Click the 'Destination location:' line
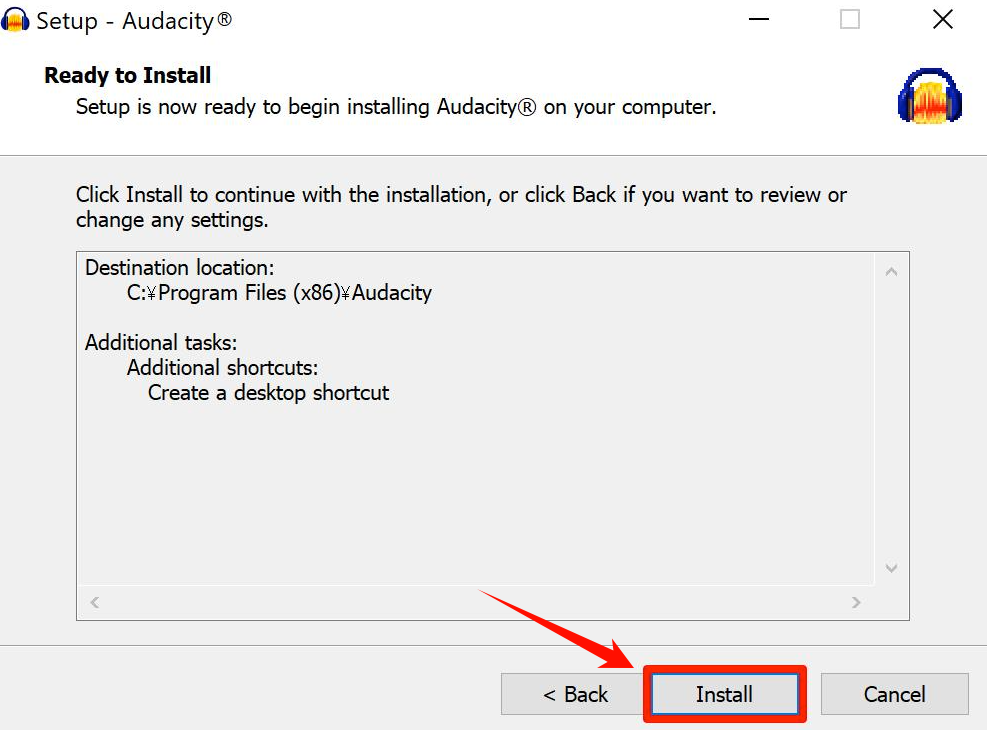Image resolution: width=987 pixels, height=730 pixels. click(x=180, y=268)
